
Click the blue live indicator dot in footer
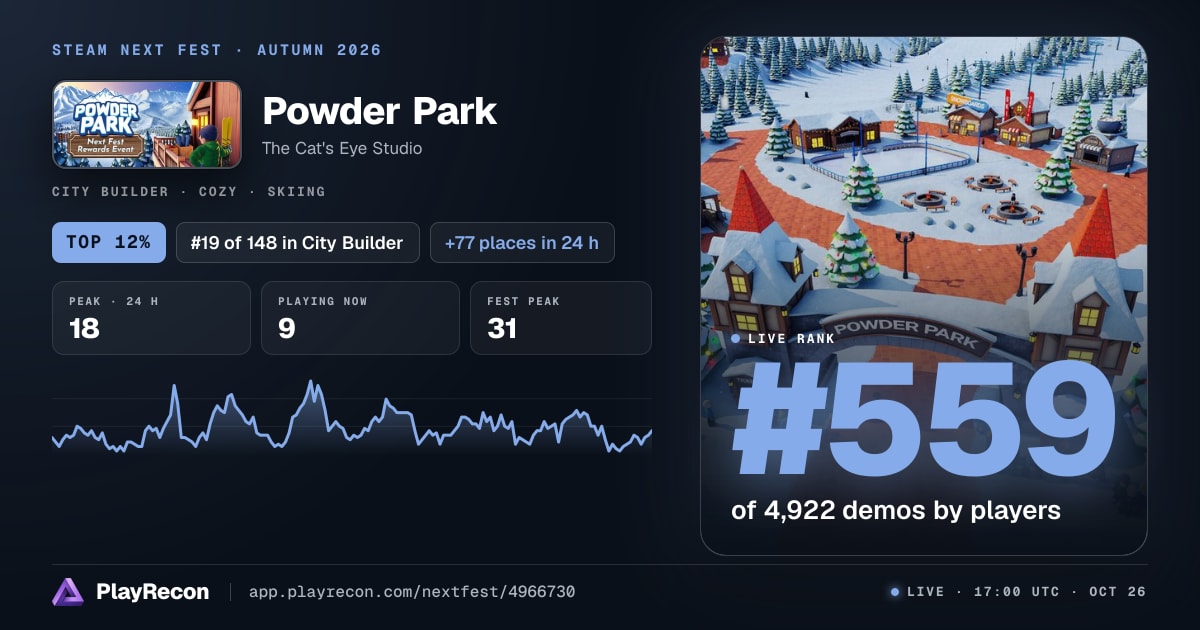click(895, 592)
